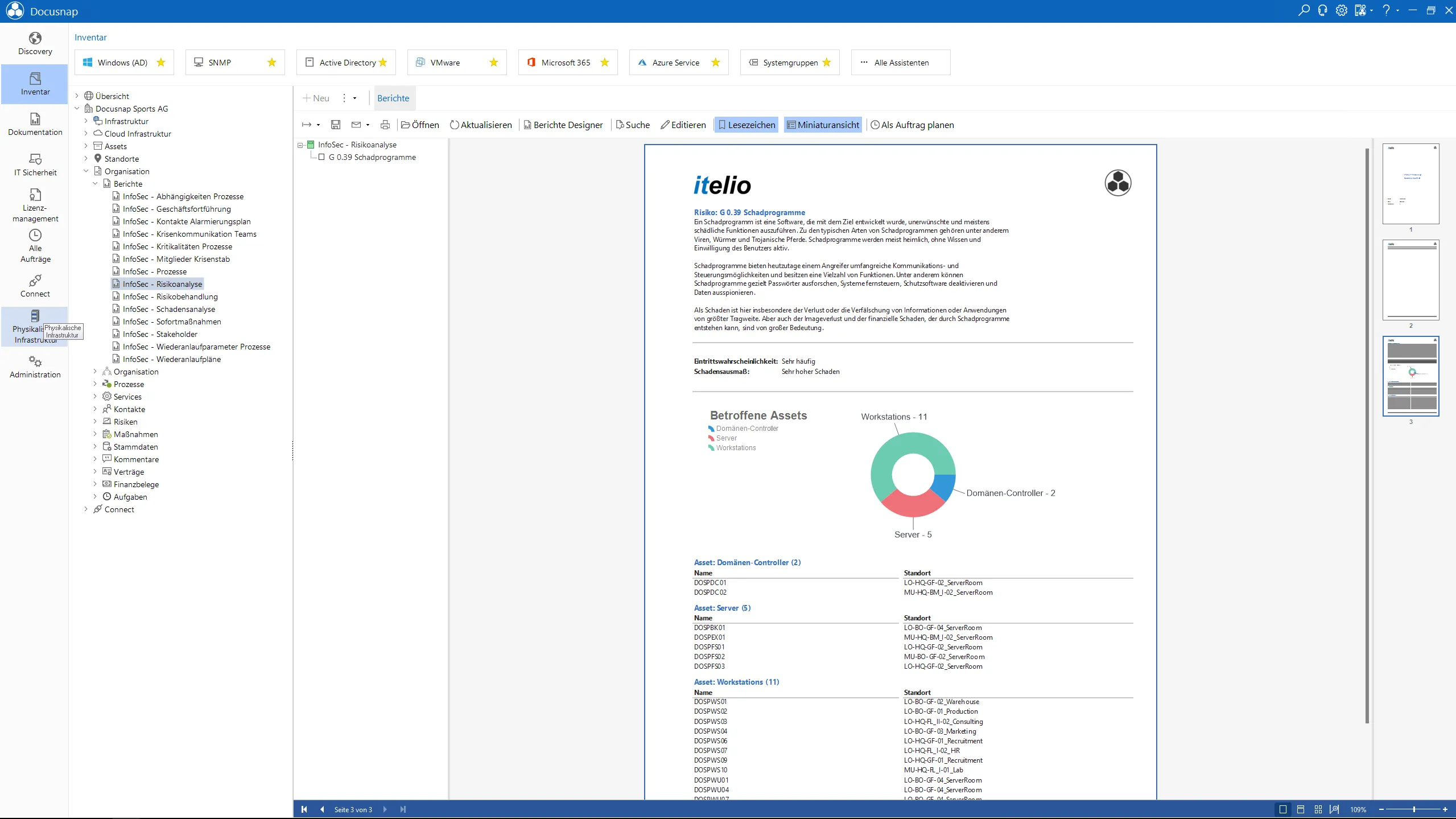1456x819 pixels.
Task: Expand the Standorte tree node
Action: [86, 158]
